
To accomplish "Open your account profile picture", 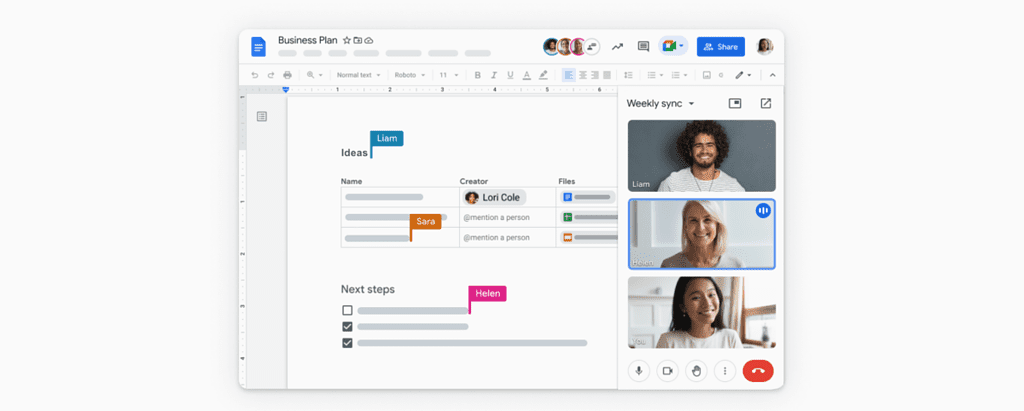I will pos(765,46).
